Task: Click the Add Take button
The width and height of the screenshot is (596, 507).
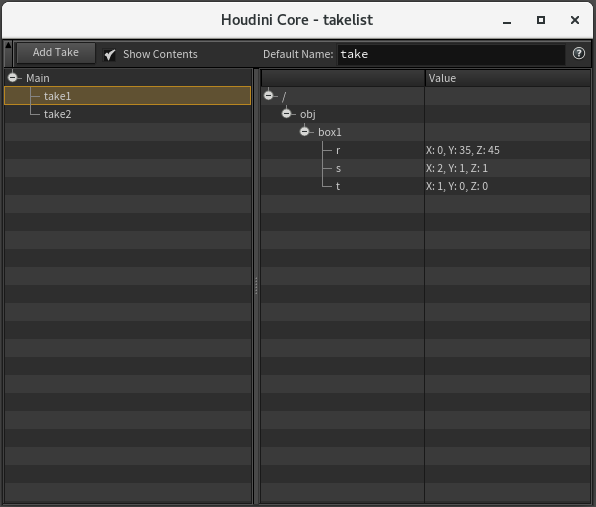Action: (56, 52)
